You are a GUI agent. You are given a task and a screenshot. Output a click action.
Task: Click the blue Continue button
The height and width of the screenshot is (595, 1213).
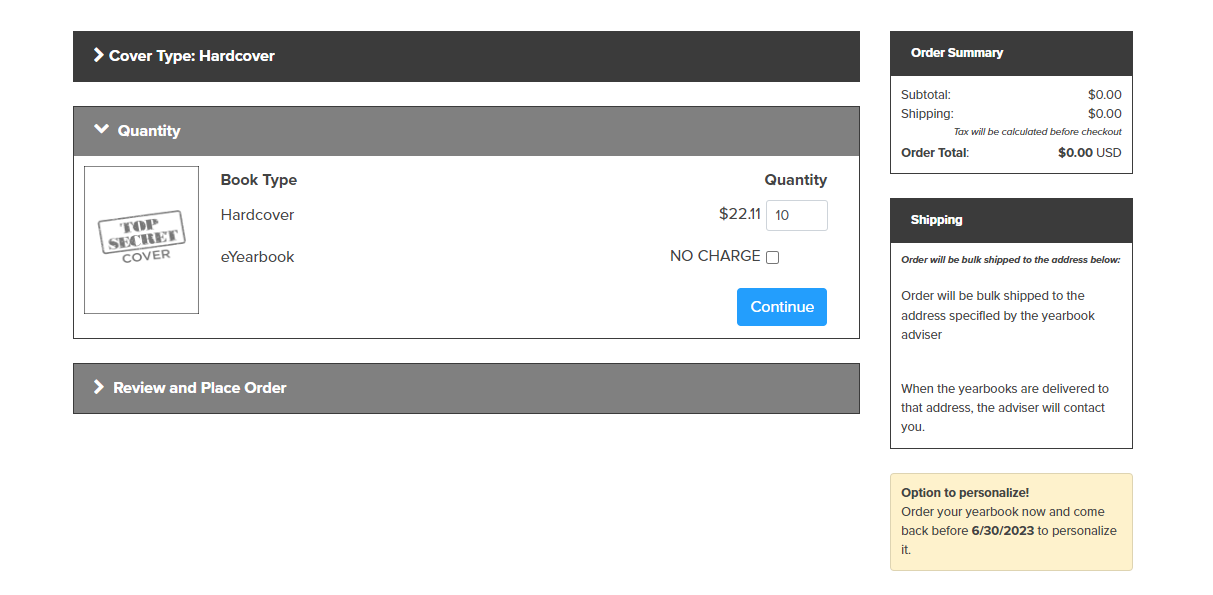pos(782,307)
